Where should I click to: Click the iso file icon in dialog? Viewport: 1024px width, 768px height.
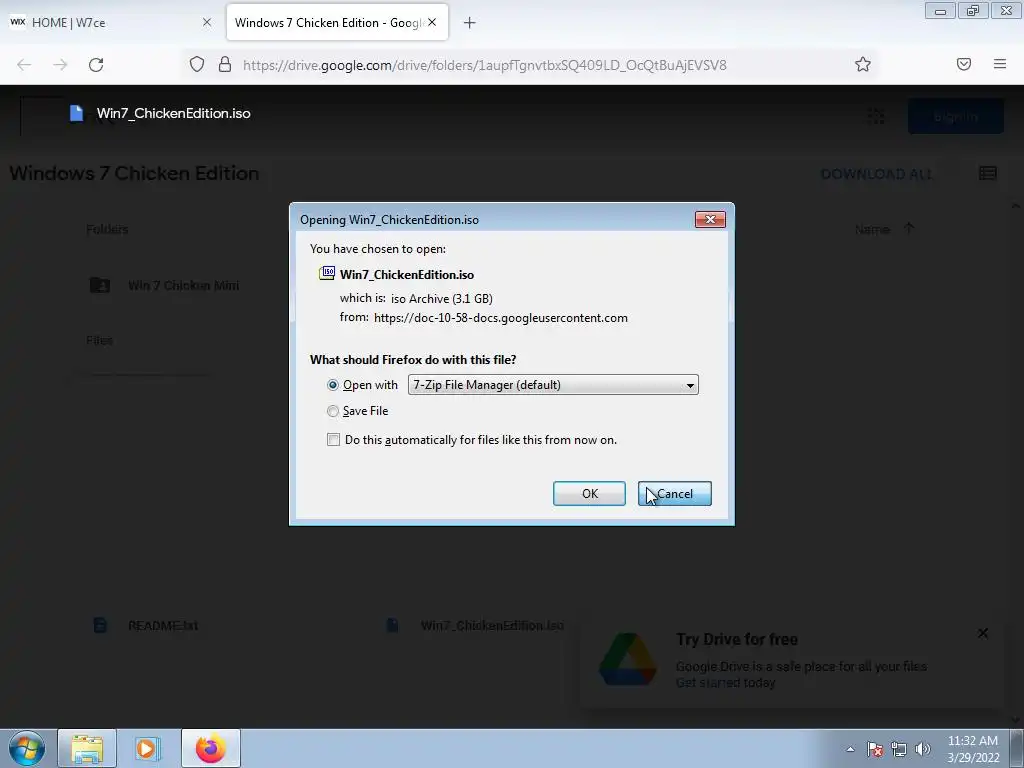(327, 273)
